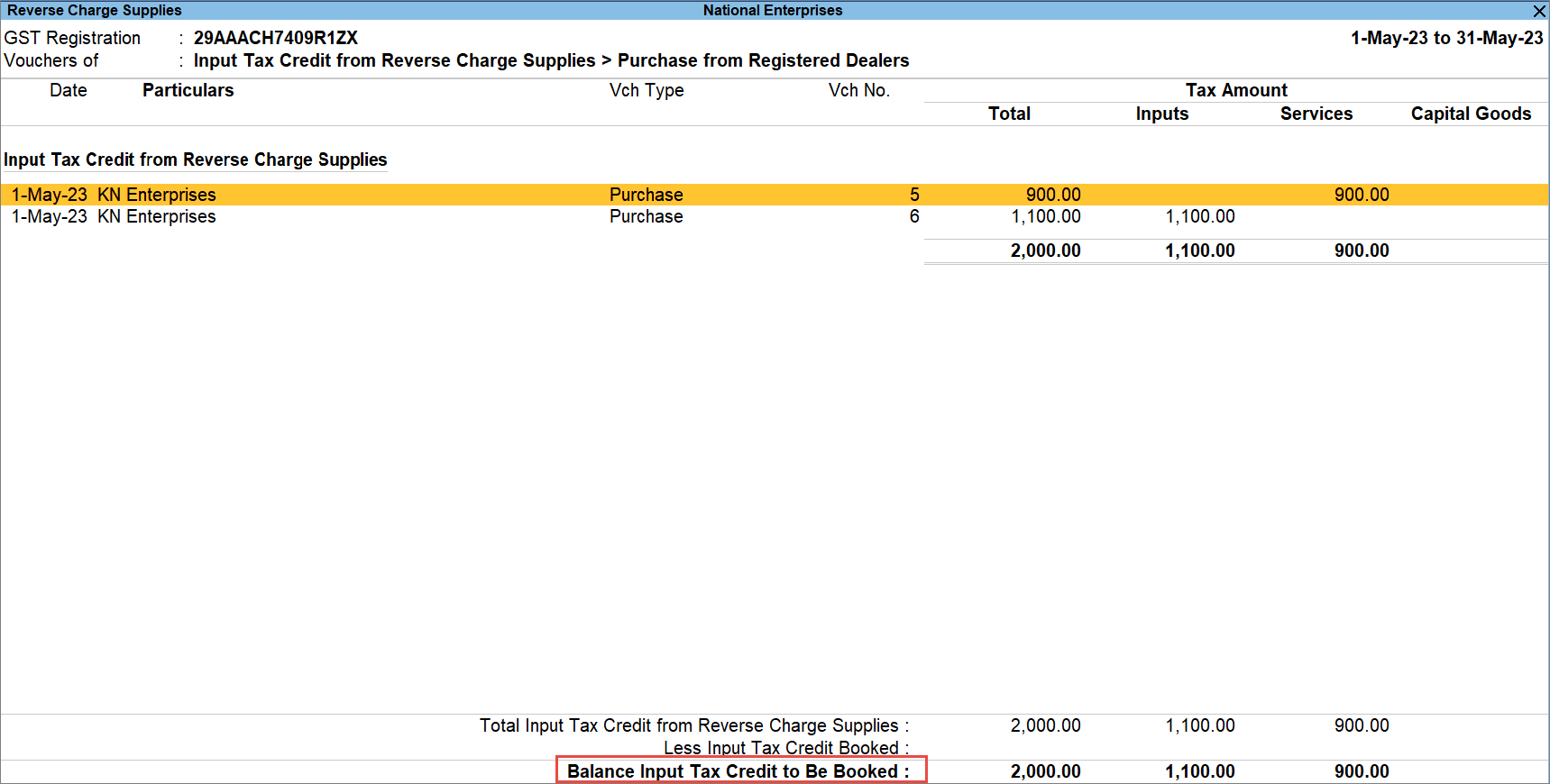Viewport: 1550px width, 784px height.
Task: Click the Inputs column header
Action: click(x=1161, y=114)
